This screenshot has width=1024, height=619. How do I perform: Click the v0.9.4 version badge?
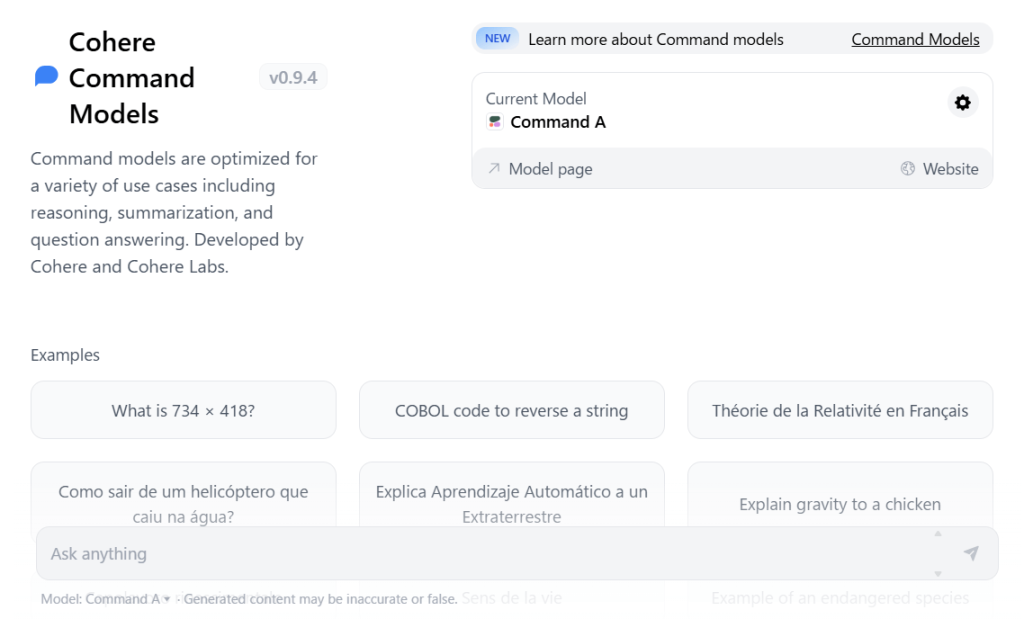[x=293, y=77]
